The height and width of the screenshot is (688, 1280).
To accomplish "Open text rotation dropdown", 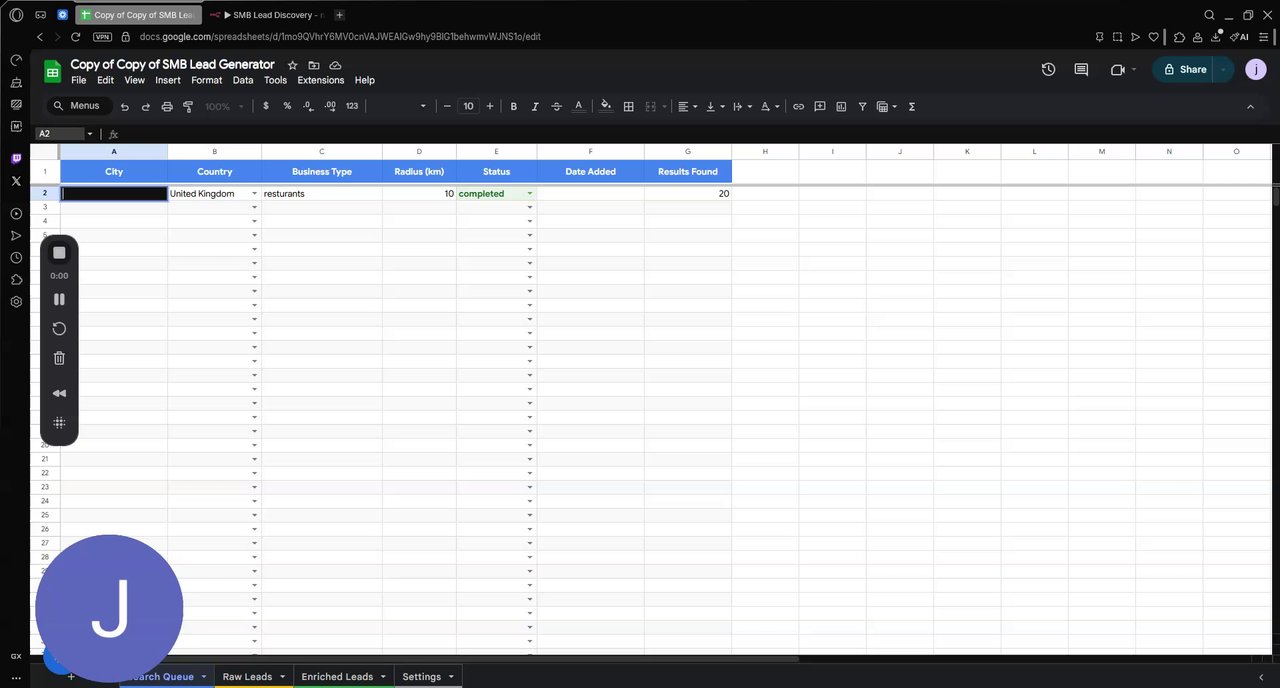I will (x=769, y=106).
